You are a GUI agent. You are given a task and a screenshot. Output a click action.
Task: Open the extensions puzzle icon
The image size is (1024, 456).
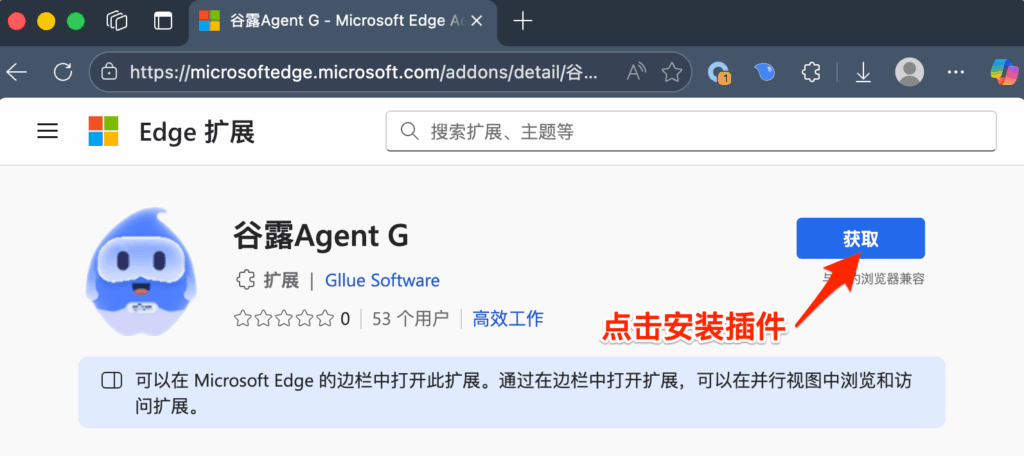tap(812, 72)
